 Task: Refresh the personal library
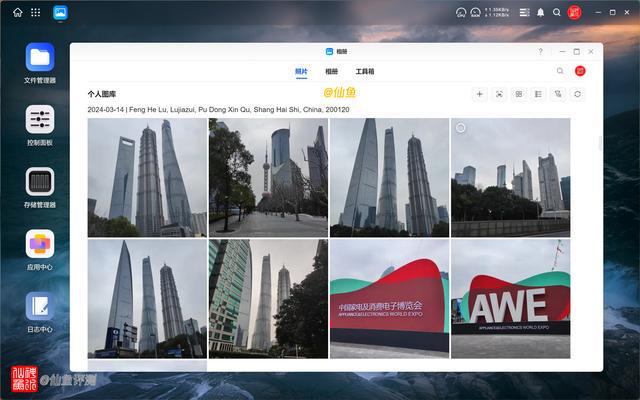coord(578,94)
